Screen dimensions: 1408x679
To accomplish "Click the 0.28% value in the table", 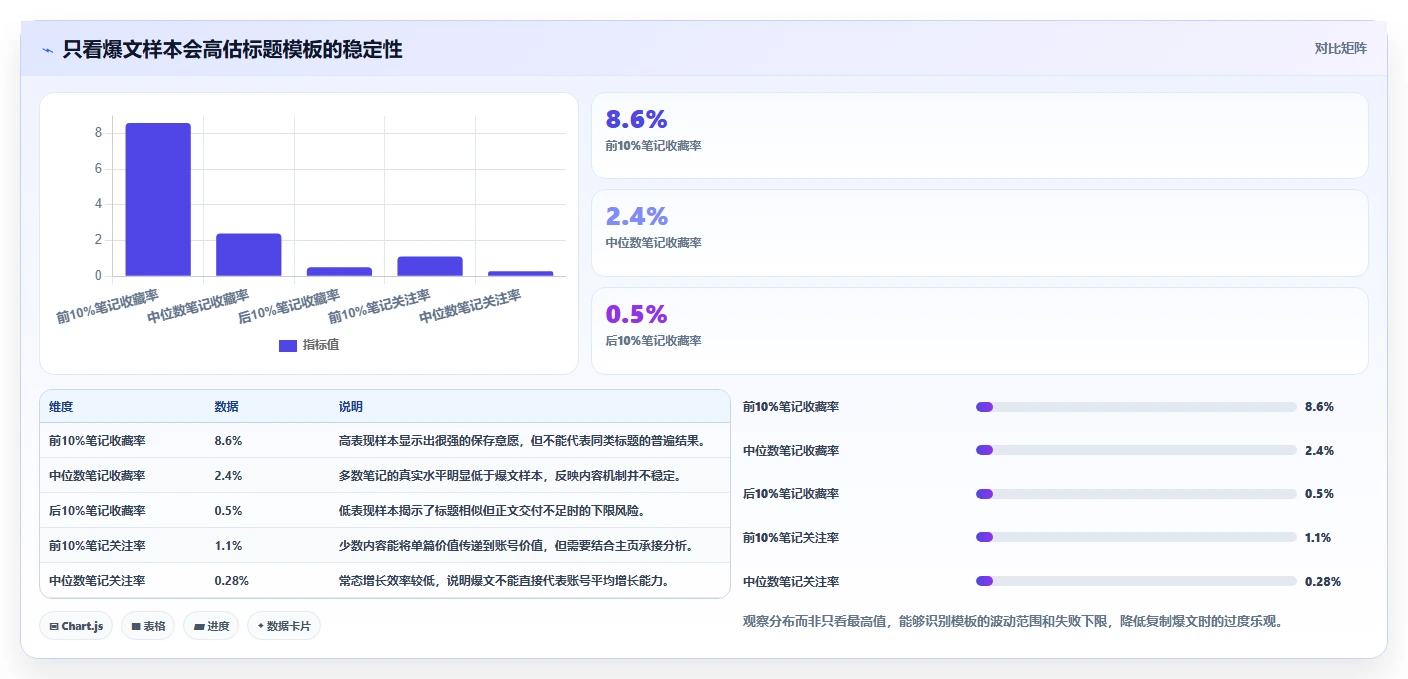I will [x=231, y=581].
